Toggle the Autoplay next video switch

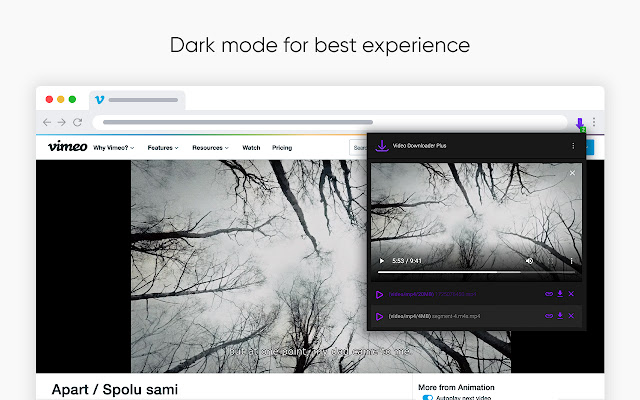tap(427, 397)
